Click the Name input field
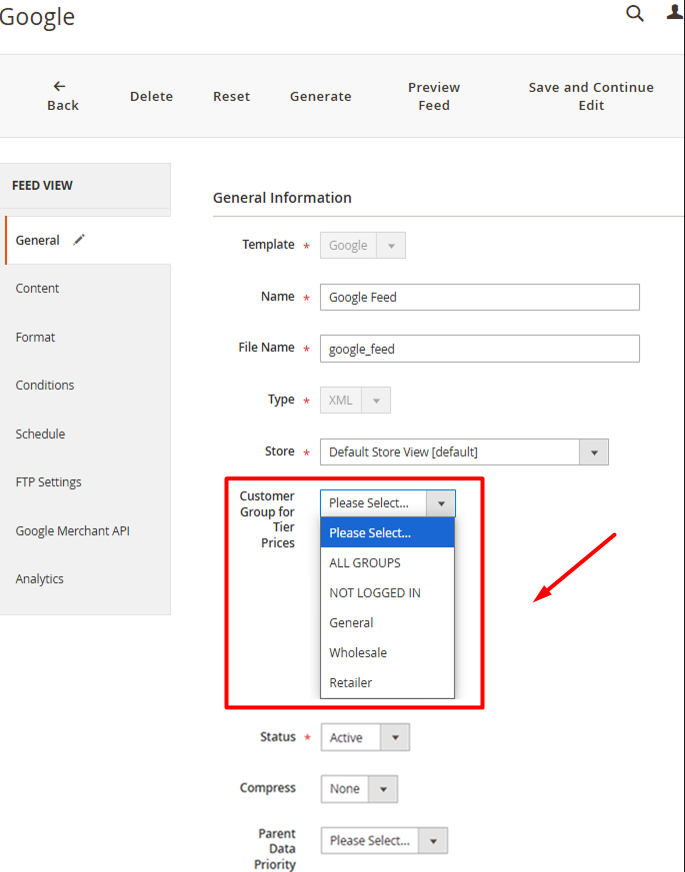 coord(480,297)
